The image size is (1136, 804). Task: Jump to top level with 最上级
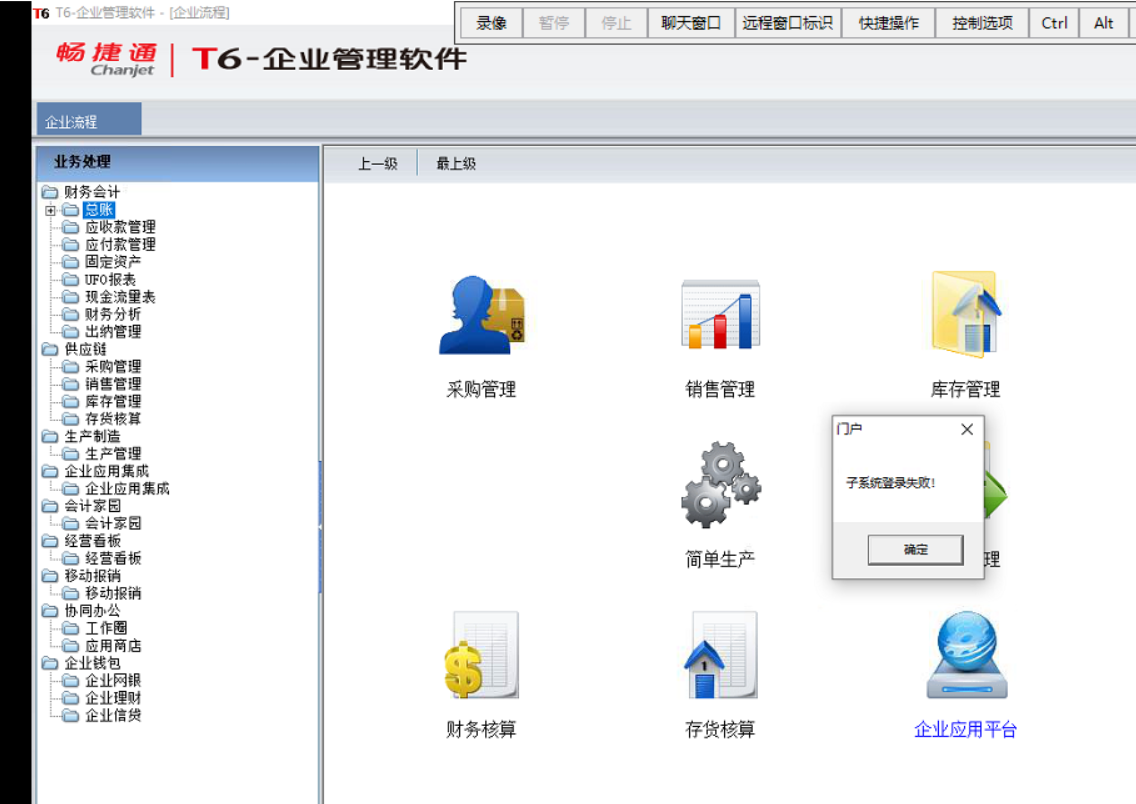pyautogui.click(x=456, y=164)
